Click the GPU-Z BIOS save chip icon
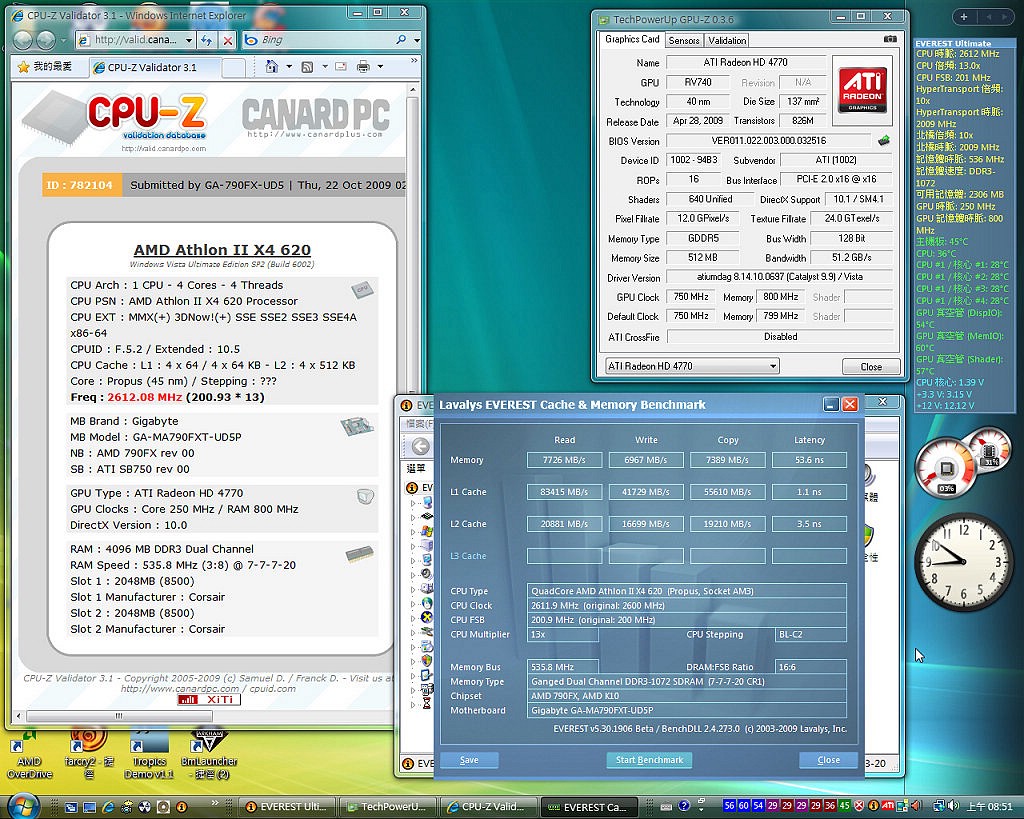Screen dimensions: 1024x819 point(884,140)
